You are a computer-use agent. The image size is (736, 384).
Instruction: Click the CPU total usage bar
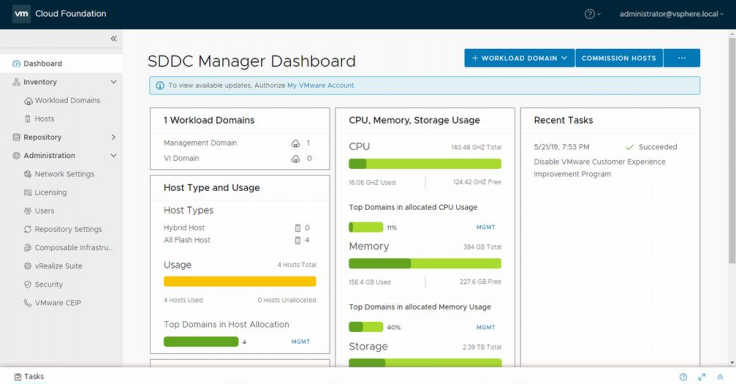pyautogui.click(x=425, y=164)
